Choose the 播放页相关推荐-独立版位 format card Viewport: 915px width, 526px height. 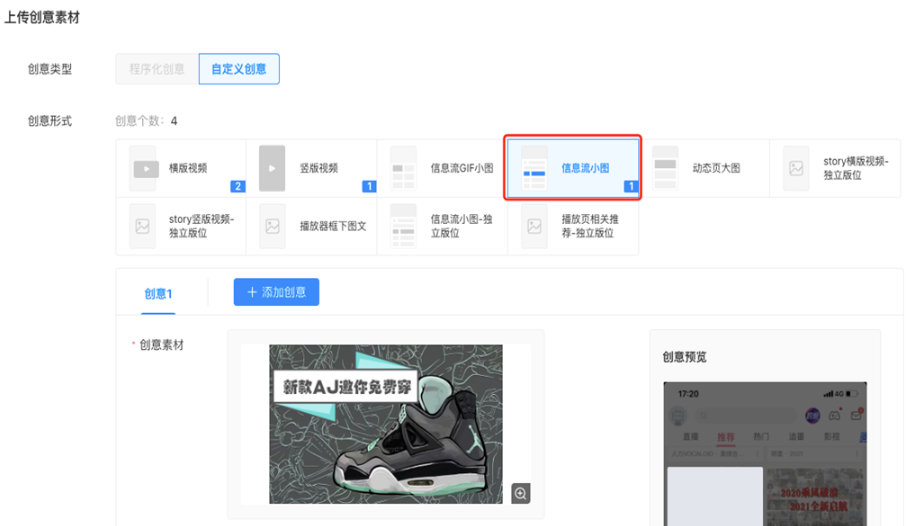573,226
